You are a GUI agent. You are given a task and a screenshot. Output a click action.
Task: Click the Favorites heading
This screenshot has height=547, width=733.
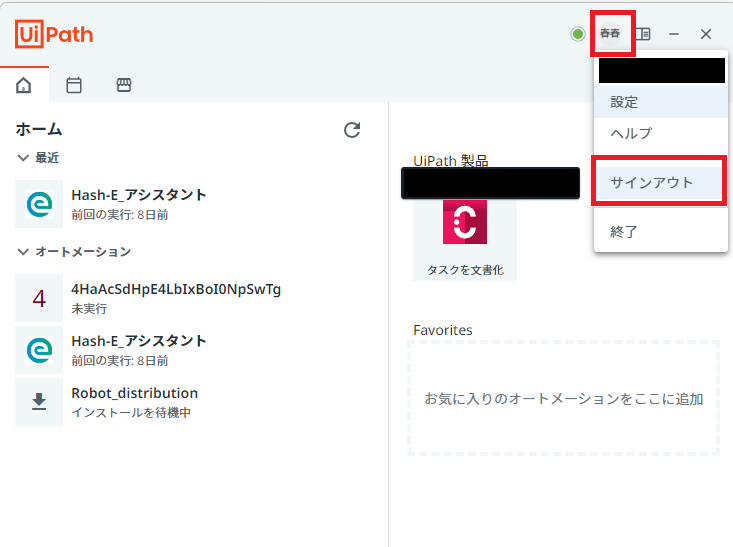443,330
